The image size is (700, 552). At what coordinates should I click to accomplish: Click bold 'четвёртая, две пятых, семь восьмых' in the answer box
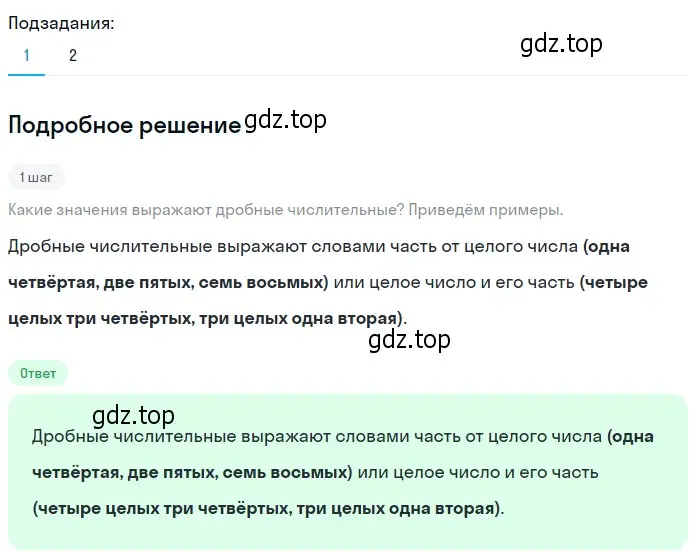190,473
